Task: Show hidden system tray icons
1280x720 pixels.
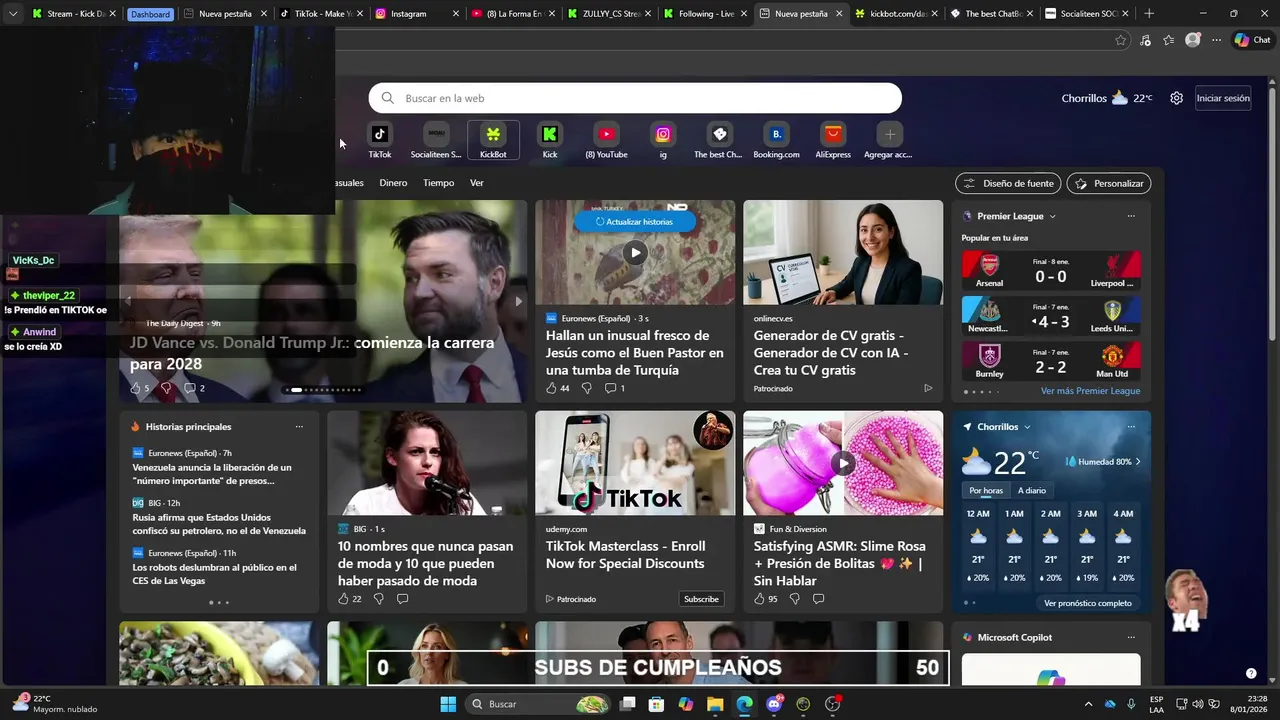Action: point(1089,704)
